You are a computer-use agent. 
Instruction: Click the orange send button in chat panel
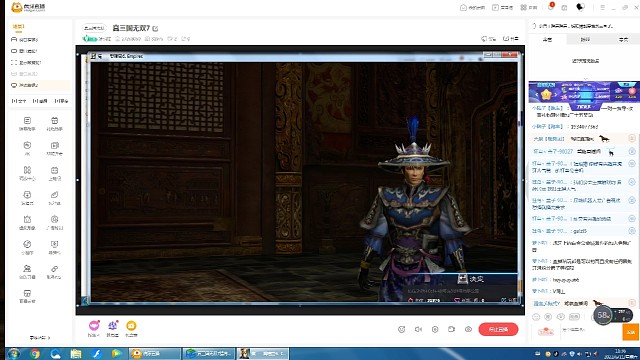pyautogui.click(x=630, y=332)
